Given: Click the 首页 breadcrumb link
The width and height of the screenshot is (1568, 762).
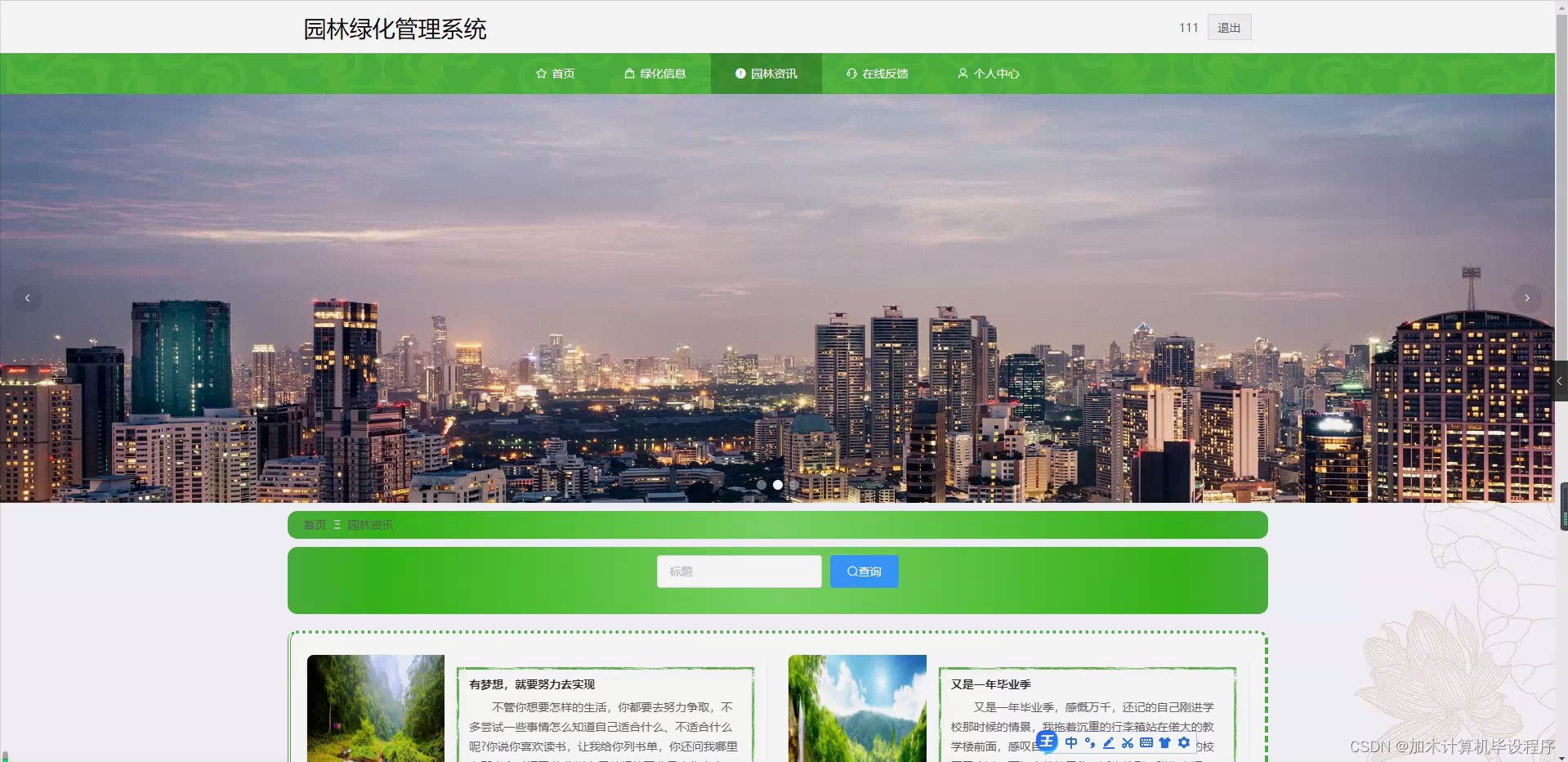Looking at the screenshot, I should (314, 524).
